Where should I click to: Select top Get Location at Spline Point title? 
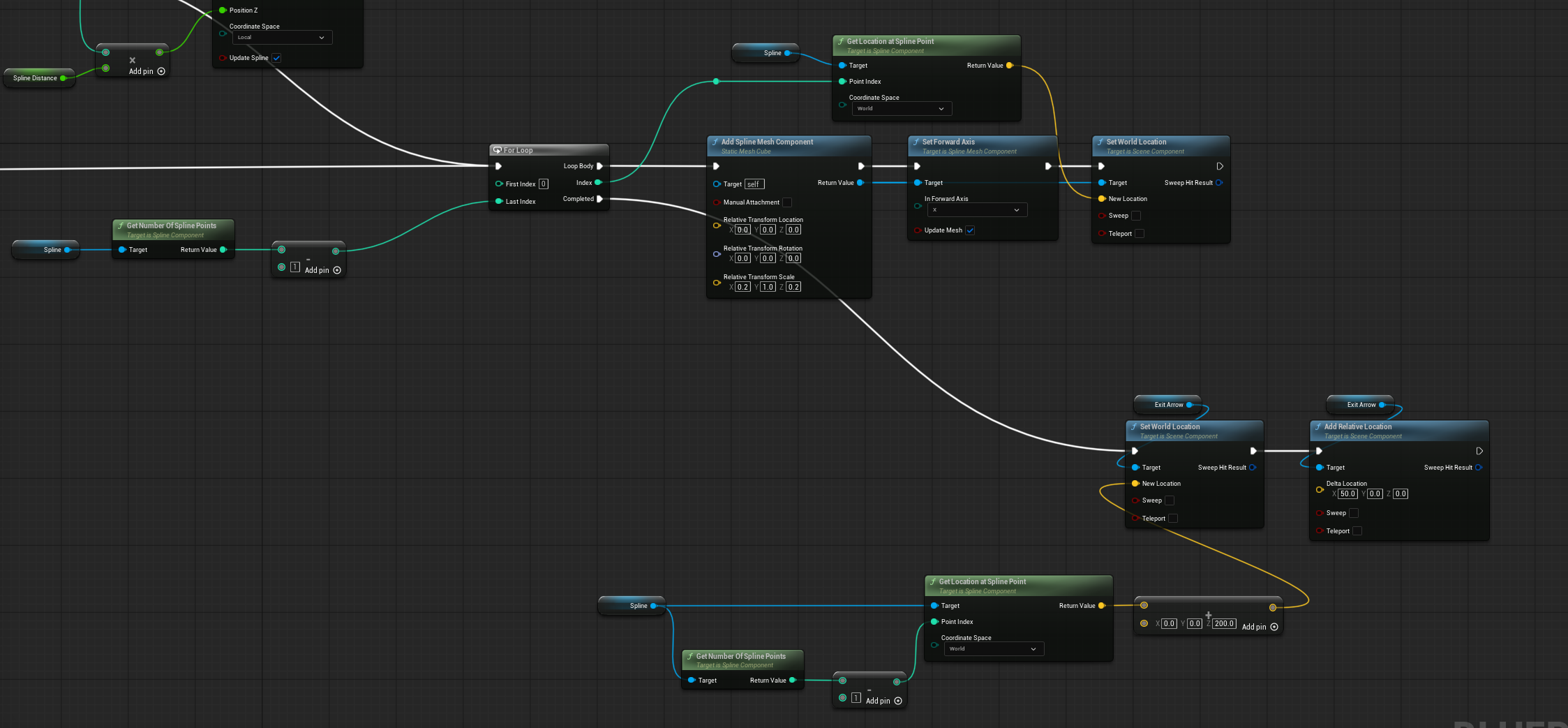(x=890, y=41)
